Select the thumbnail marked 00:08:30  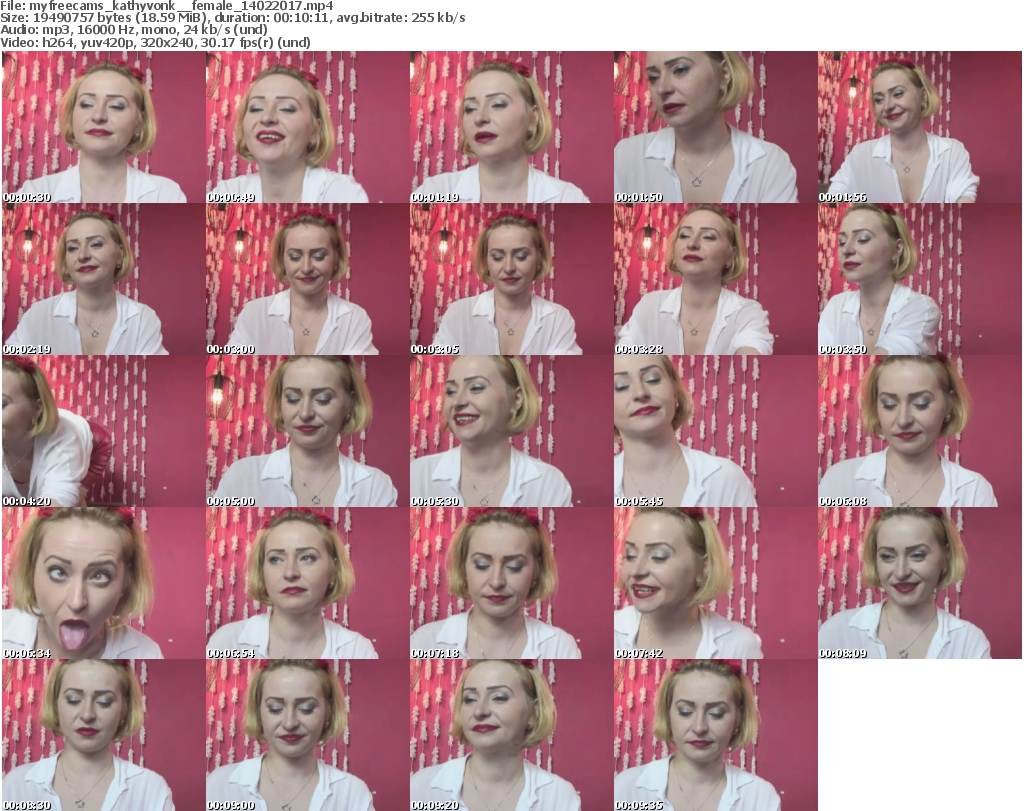(x=104, y=735)
